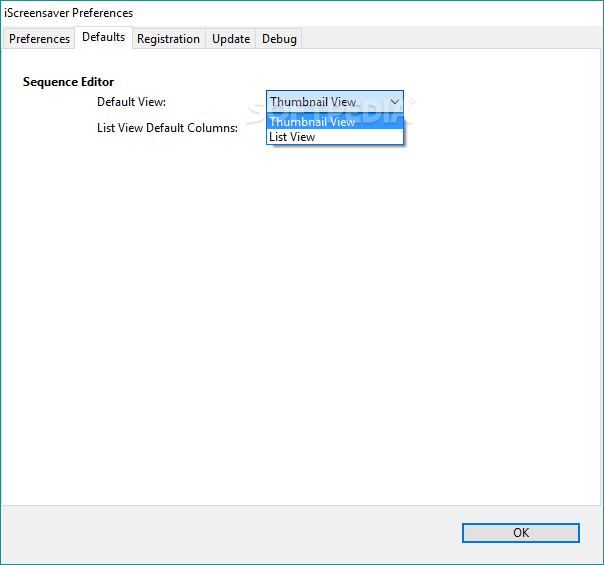Confirm preferences with OK button
This screenshot has height=565, width=604.
click(x=521, y=533)
